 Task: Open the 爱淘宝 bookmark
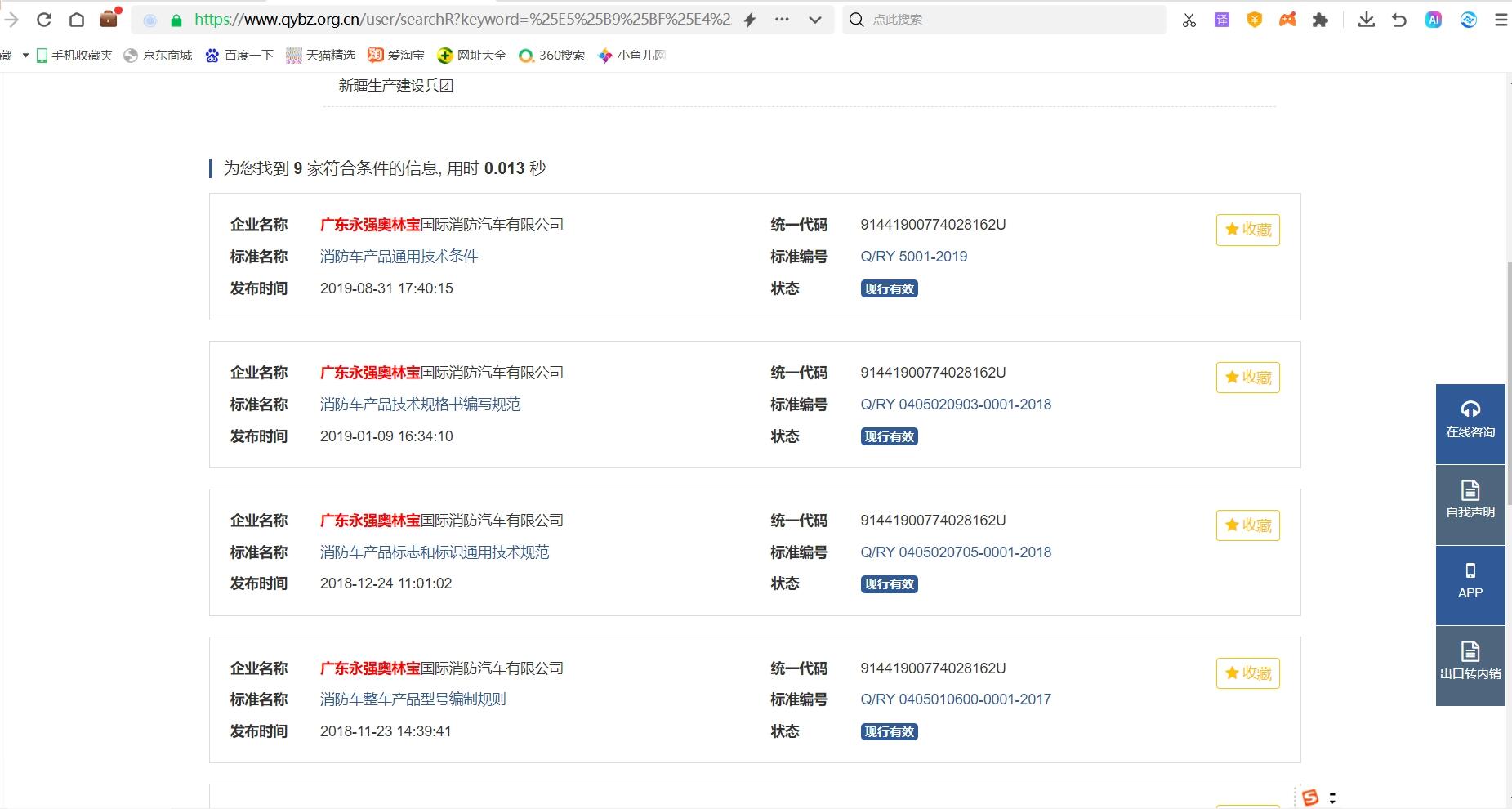pos(396,56)
